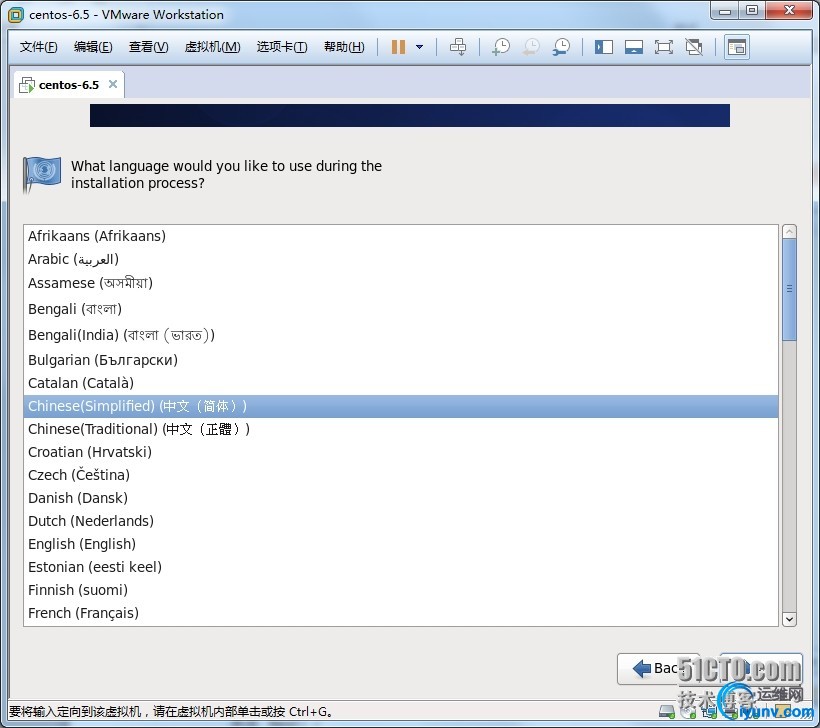
Task: Open the power options dropdown arrow
Action: point(419,47)
